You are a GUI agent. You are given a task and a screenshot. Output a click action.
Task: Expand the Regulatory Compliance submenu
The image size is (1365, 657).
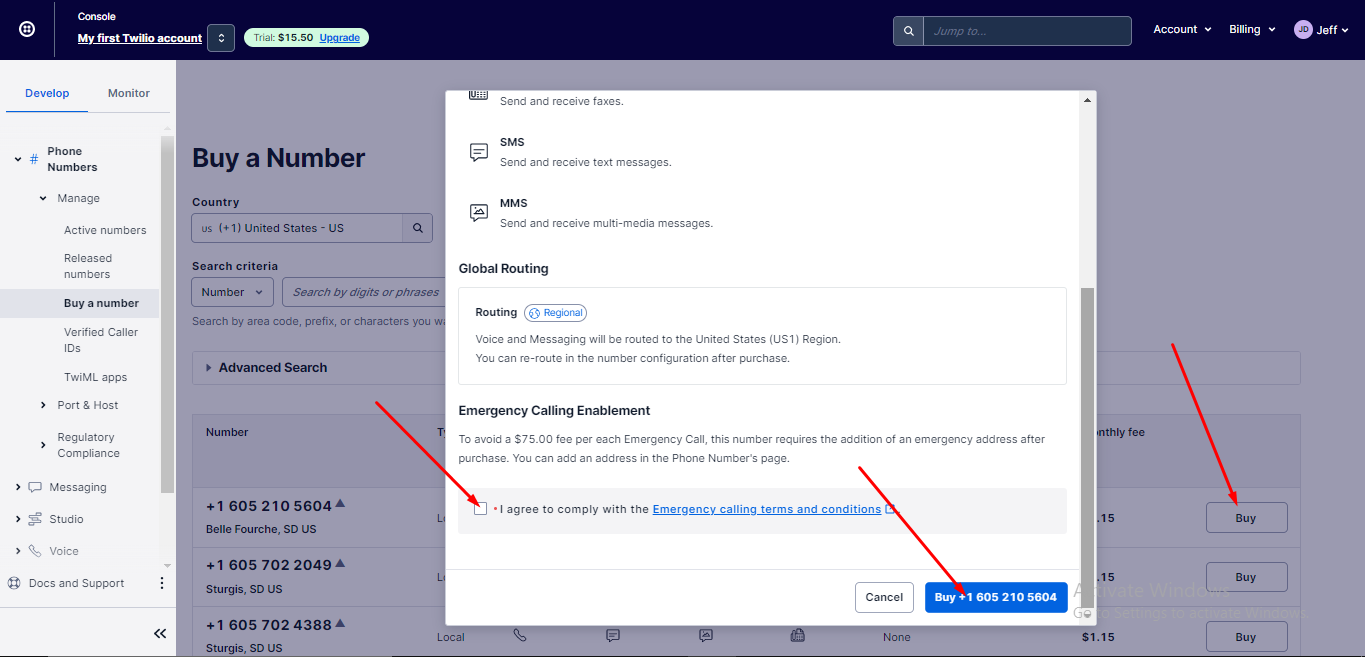tap(43, 445)
